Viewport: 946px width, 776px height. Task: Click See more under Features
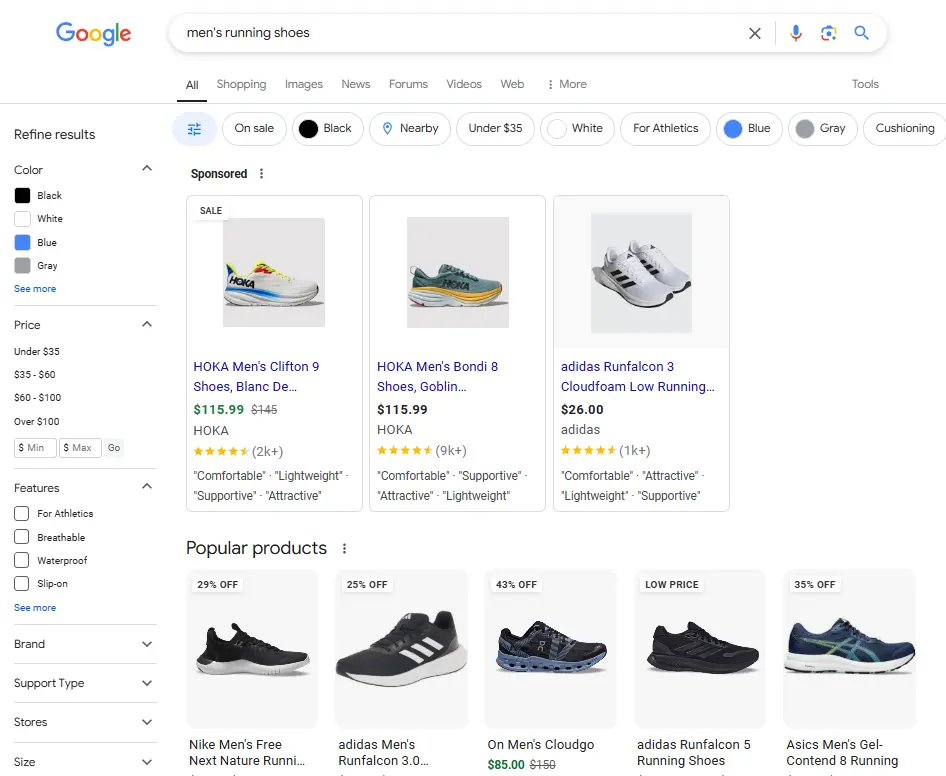(x=35, y=608)
